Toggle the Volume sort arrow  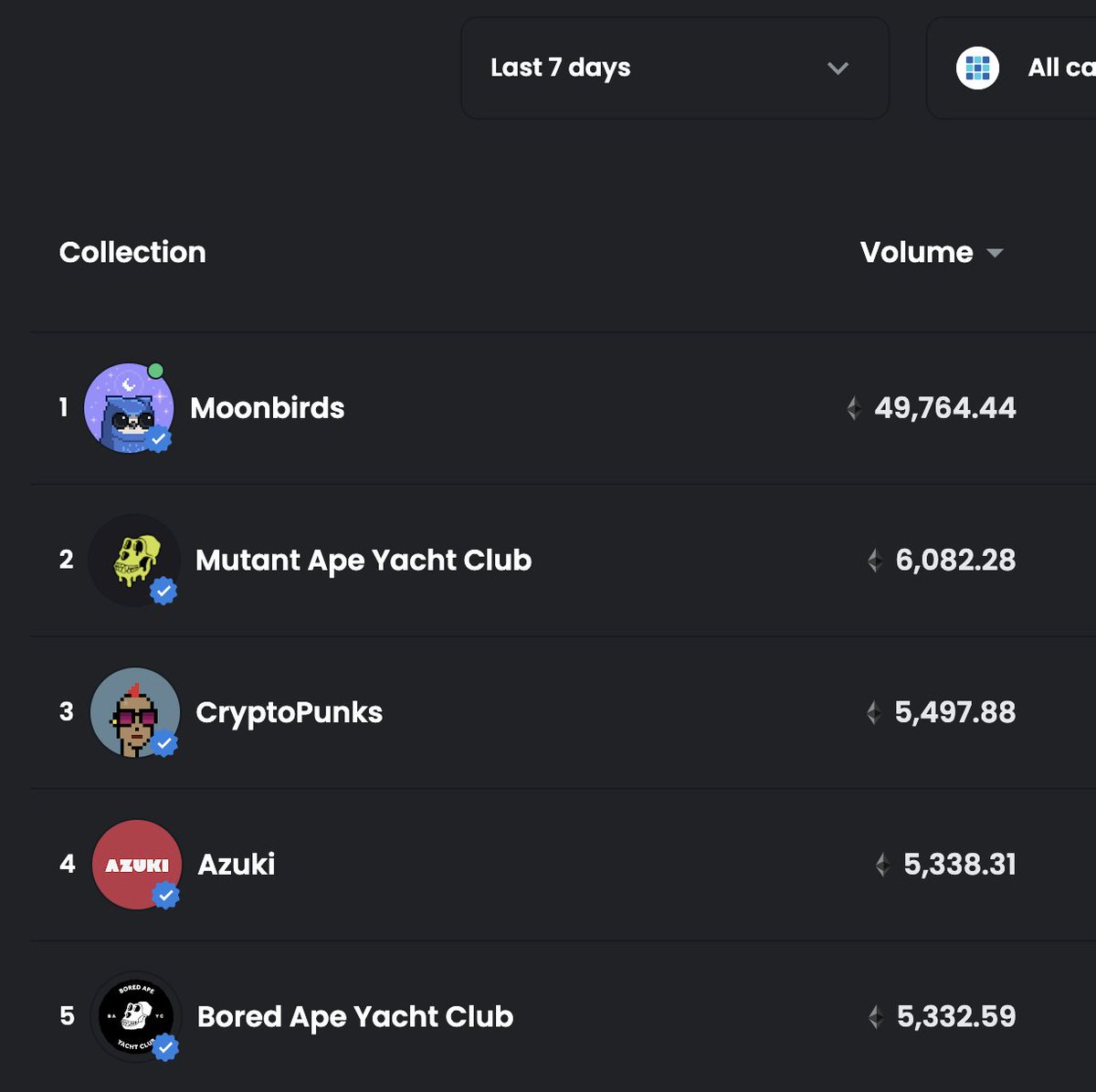tap(996, 253)
